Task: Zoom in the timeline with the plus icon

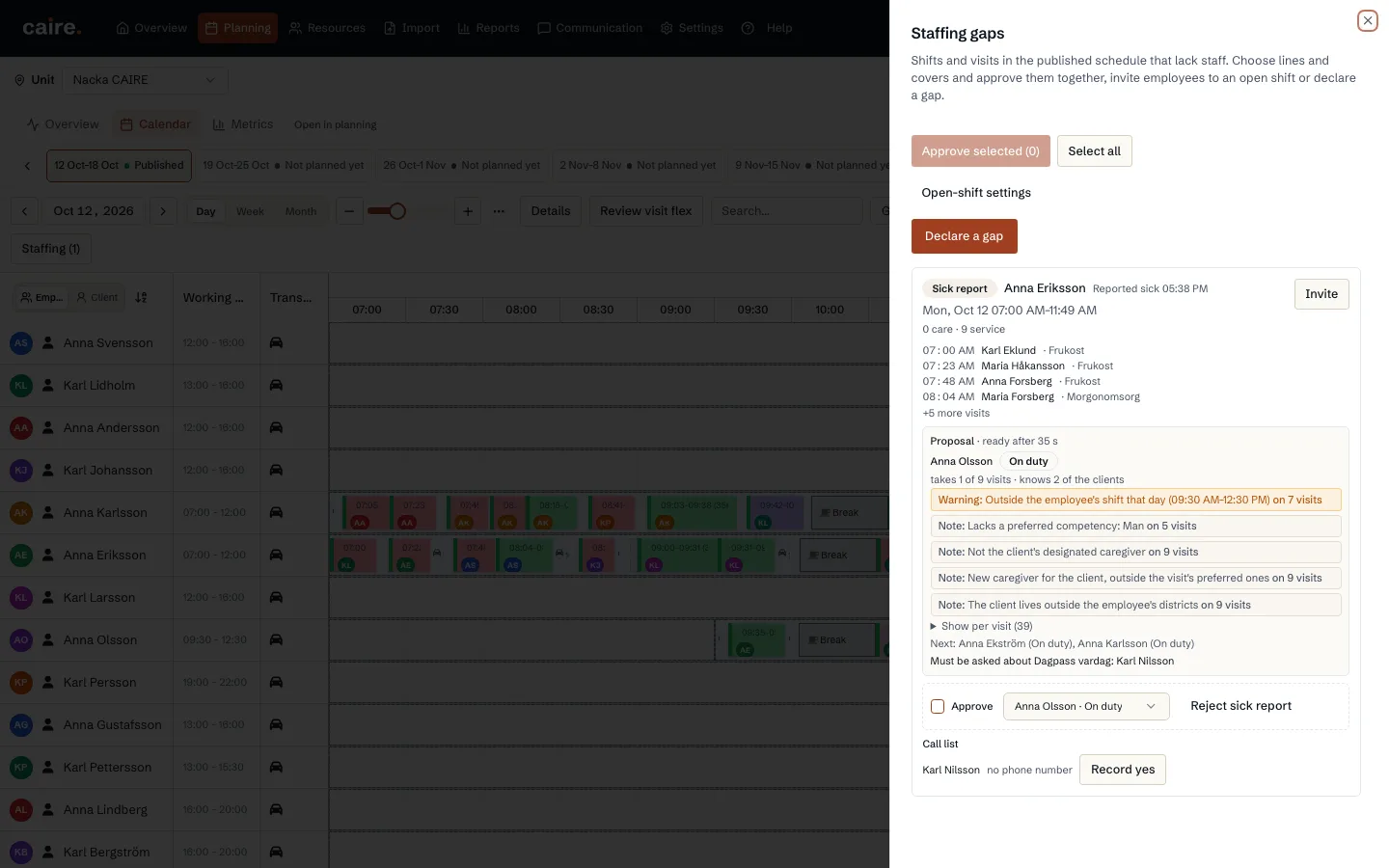Action: click(x=468, y=211)
